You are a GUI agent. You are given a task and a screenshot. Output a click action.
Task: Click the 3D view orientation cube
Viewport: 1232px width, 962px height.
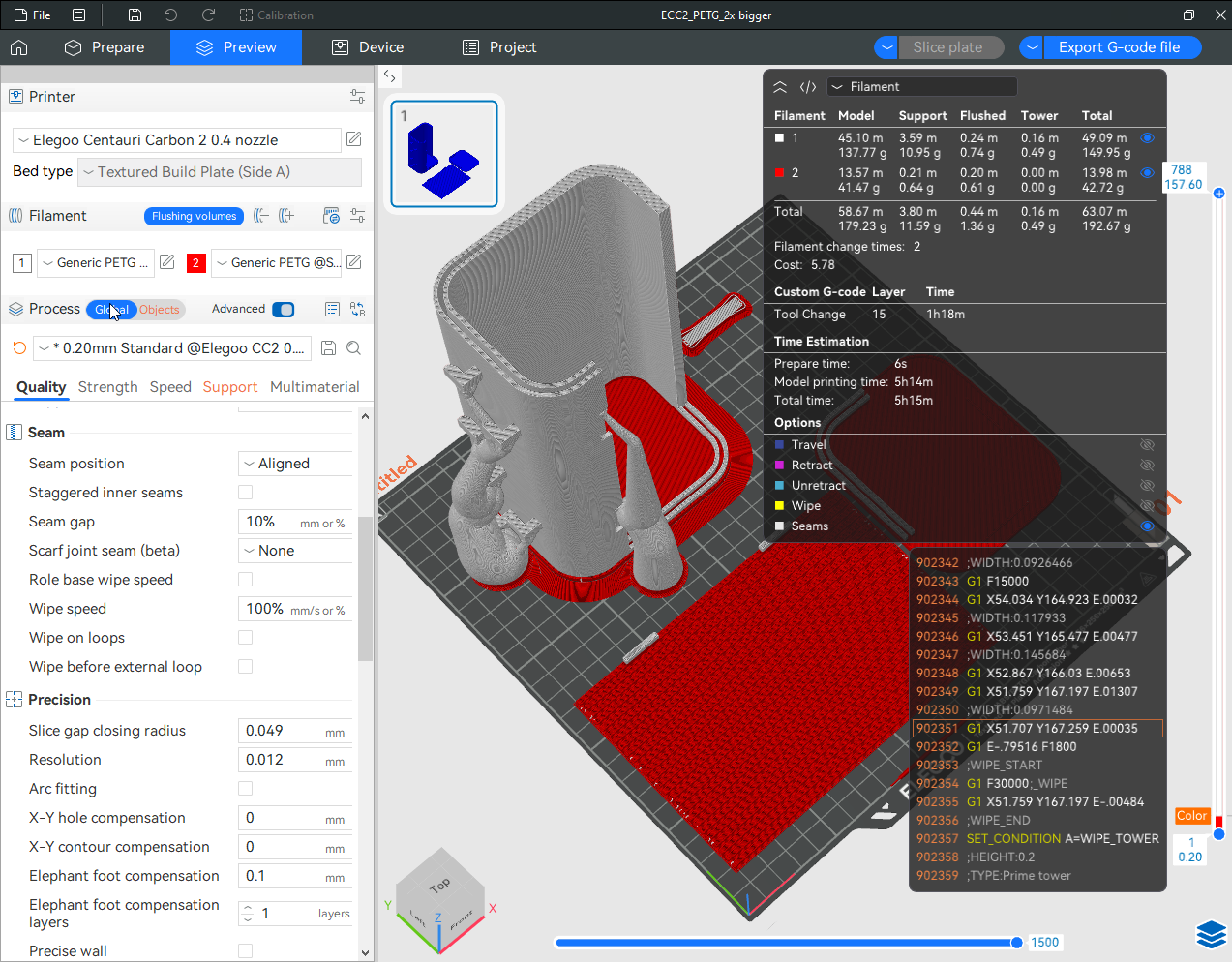[441, 899]
